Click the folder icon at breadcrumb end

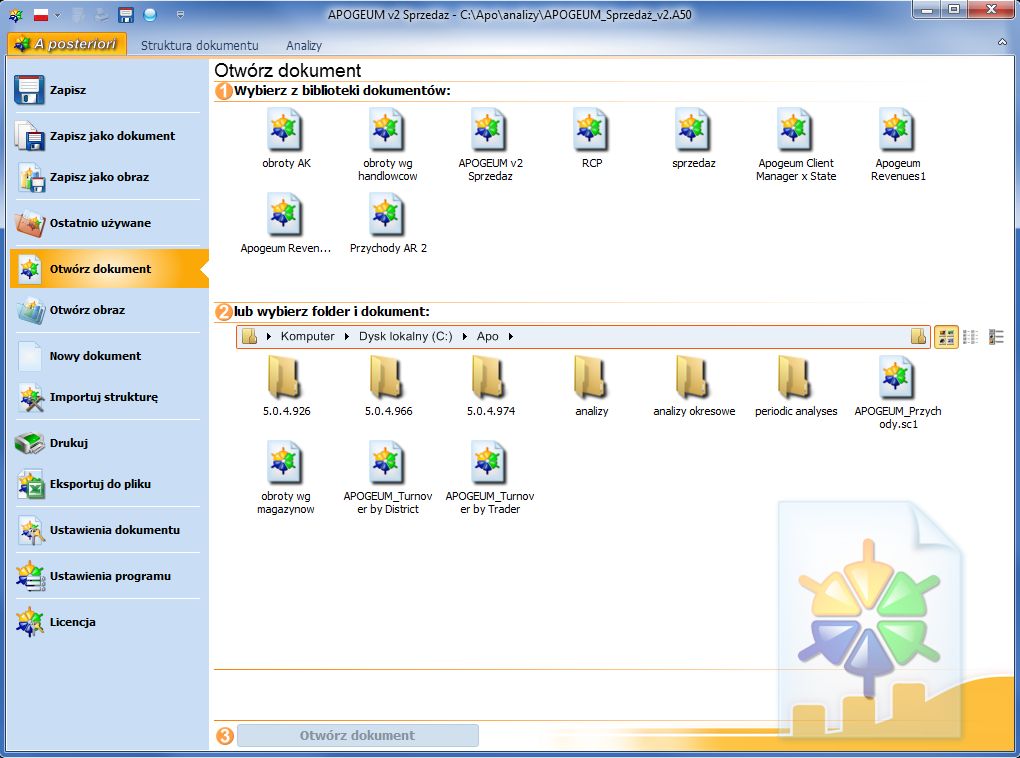point(919,336)
